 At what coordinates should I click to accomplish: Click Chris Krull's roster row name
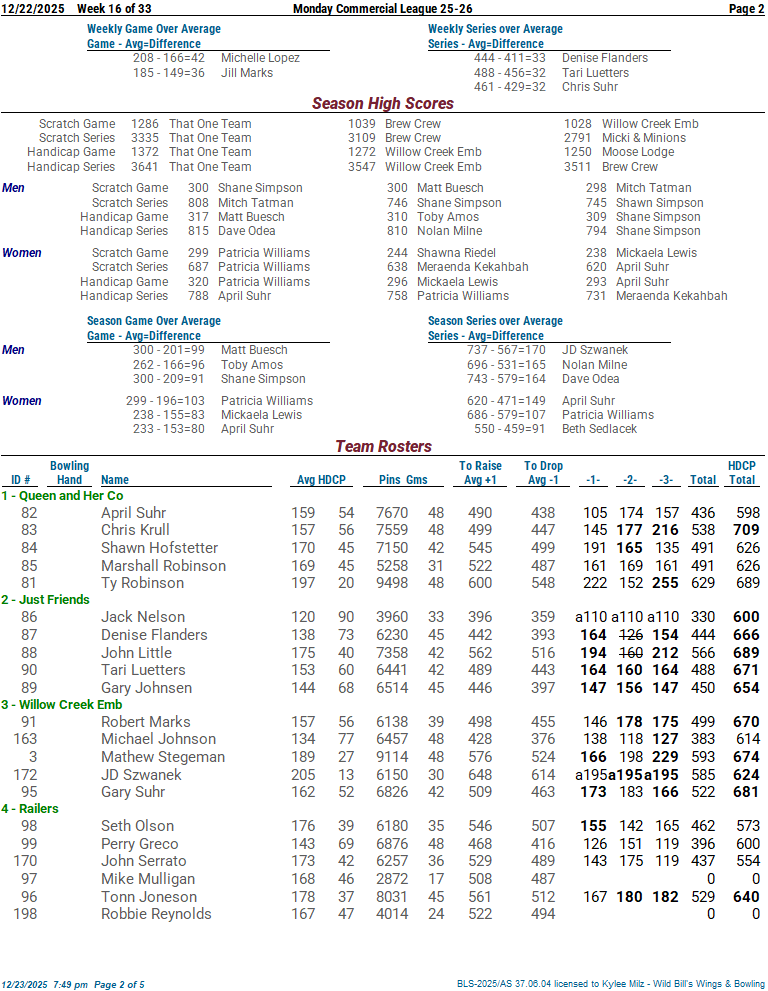coord(135,530)
